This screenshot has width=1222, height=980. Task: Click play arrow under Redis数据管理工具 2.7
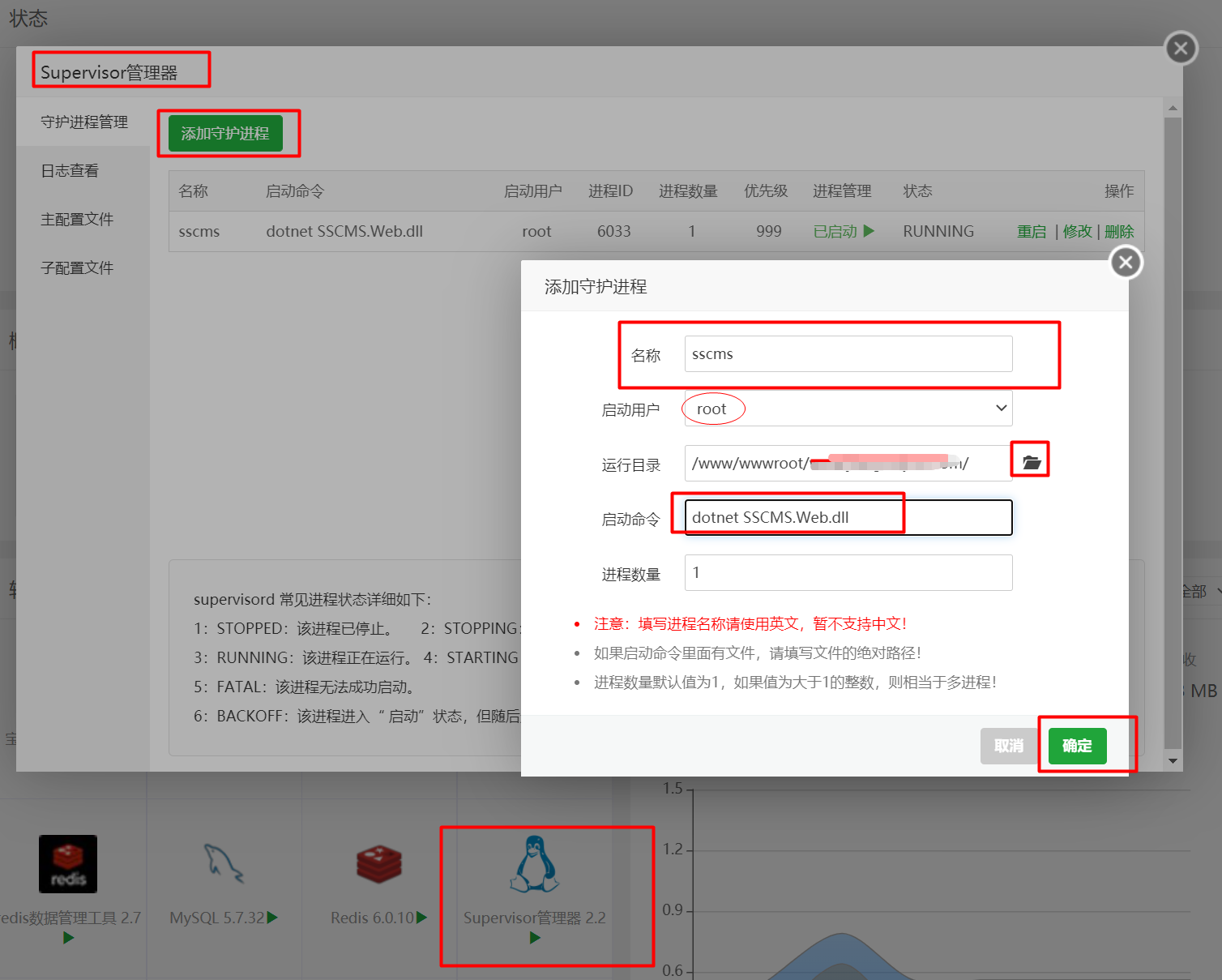point(68,938)
